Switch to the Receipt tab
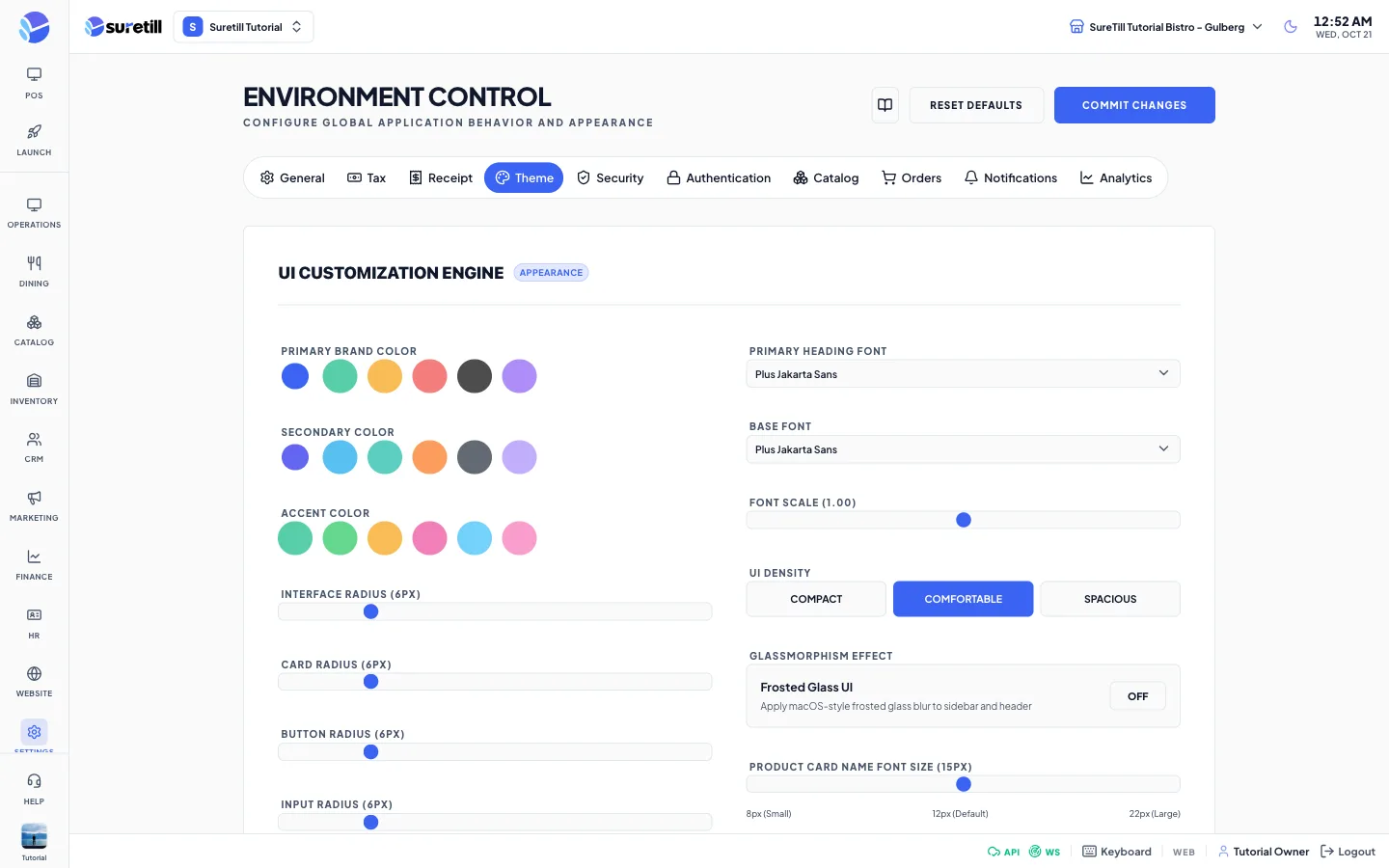 tap(441, 177)
